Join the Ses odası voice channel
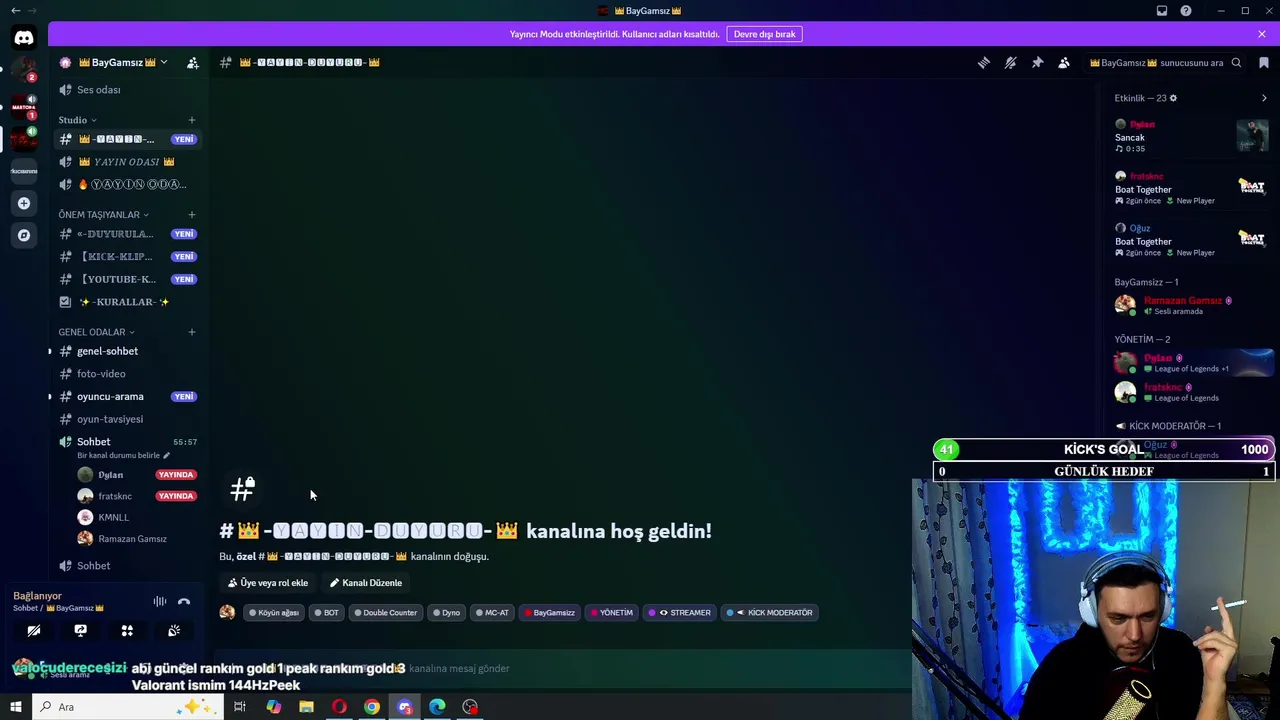Image resolution: width=1280 pixels, height=720 pixels. (128, 90)
